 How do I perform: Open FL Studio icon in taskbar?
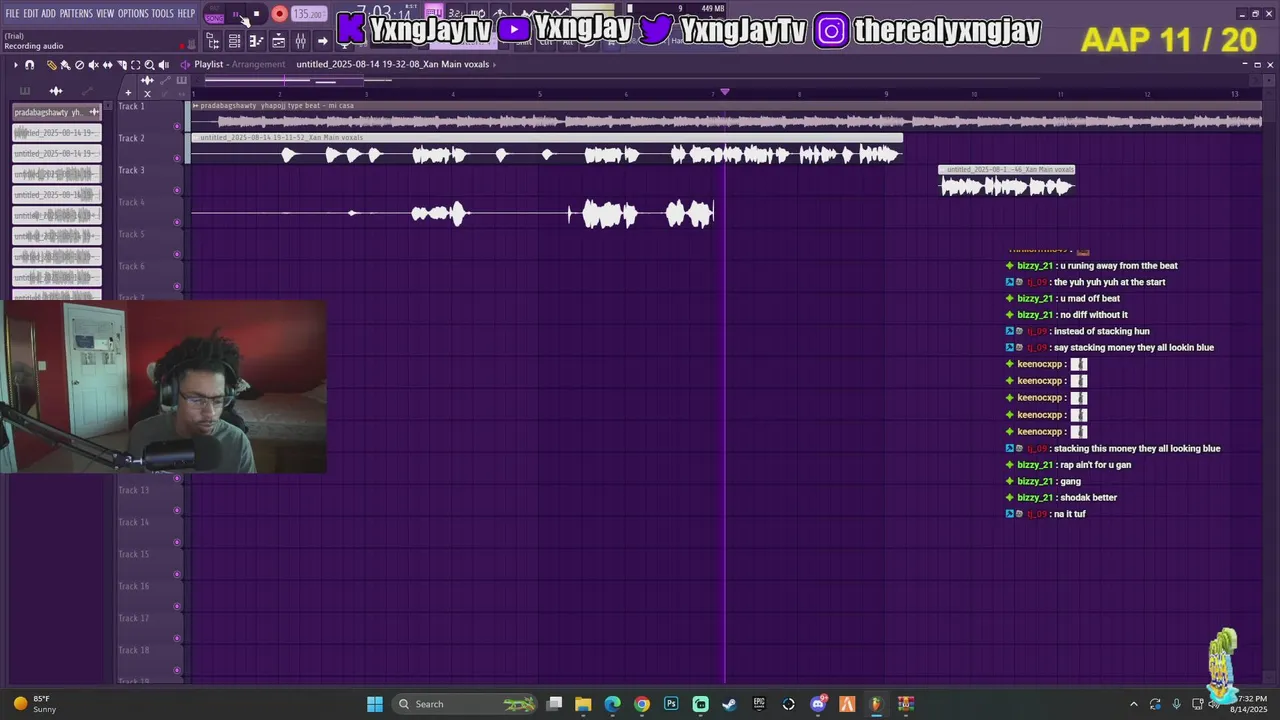[876, 704]
